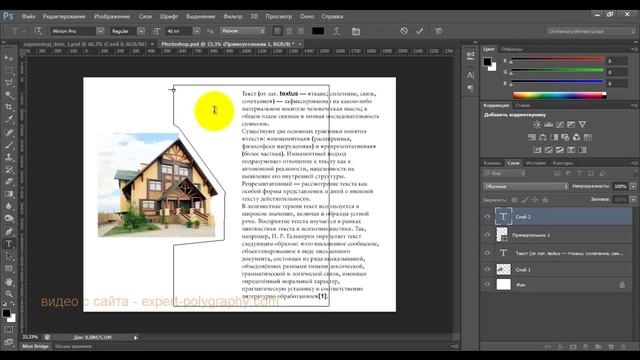The image size is (640, 360).
Task: Select the Lasso tool
Action: pos(9,83)
